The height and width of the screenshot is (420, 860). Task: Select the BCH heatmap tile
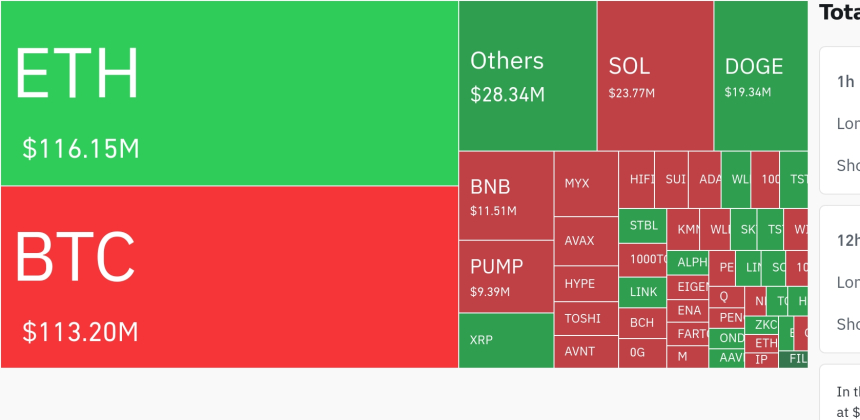[x=642, y=323]
